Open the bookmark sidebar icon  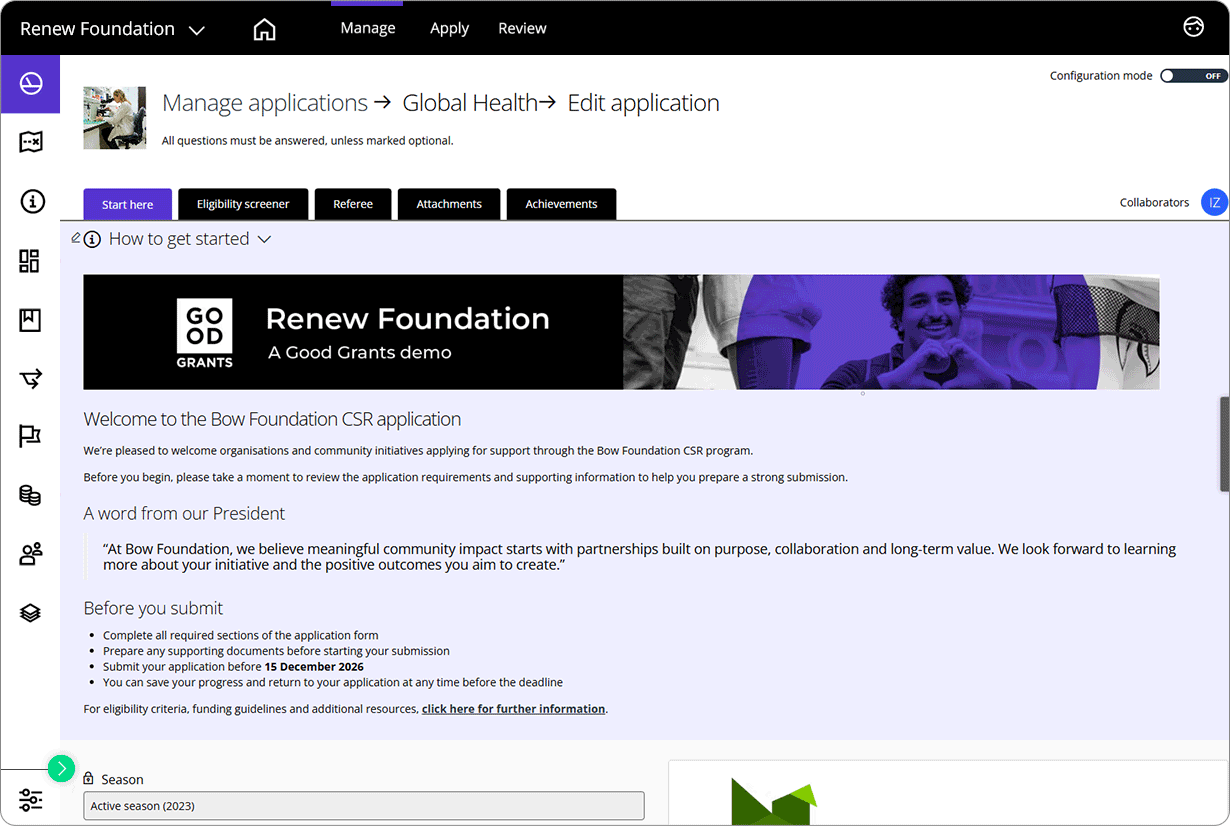30,320
